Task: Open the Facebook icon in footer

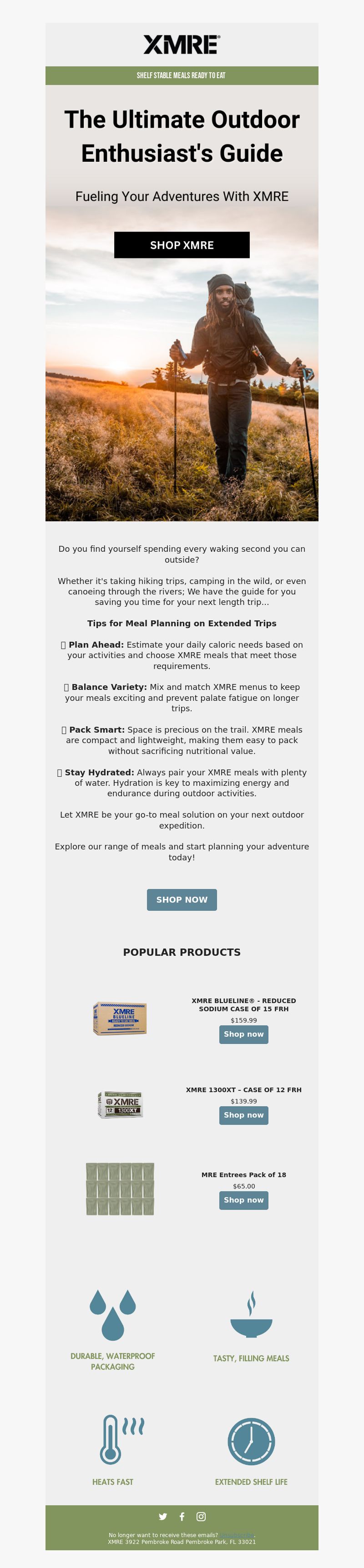Action: [x=182, y=1516]
